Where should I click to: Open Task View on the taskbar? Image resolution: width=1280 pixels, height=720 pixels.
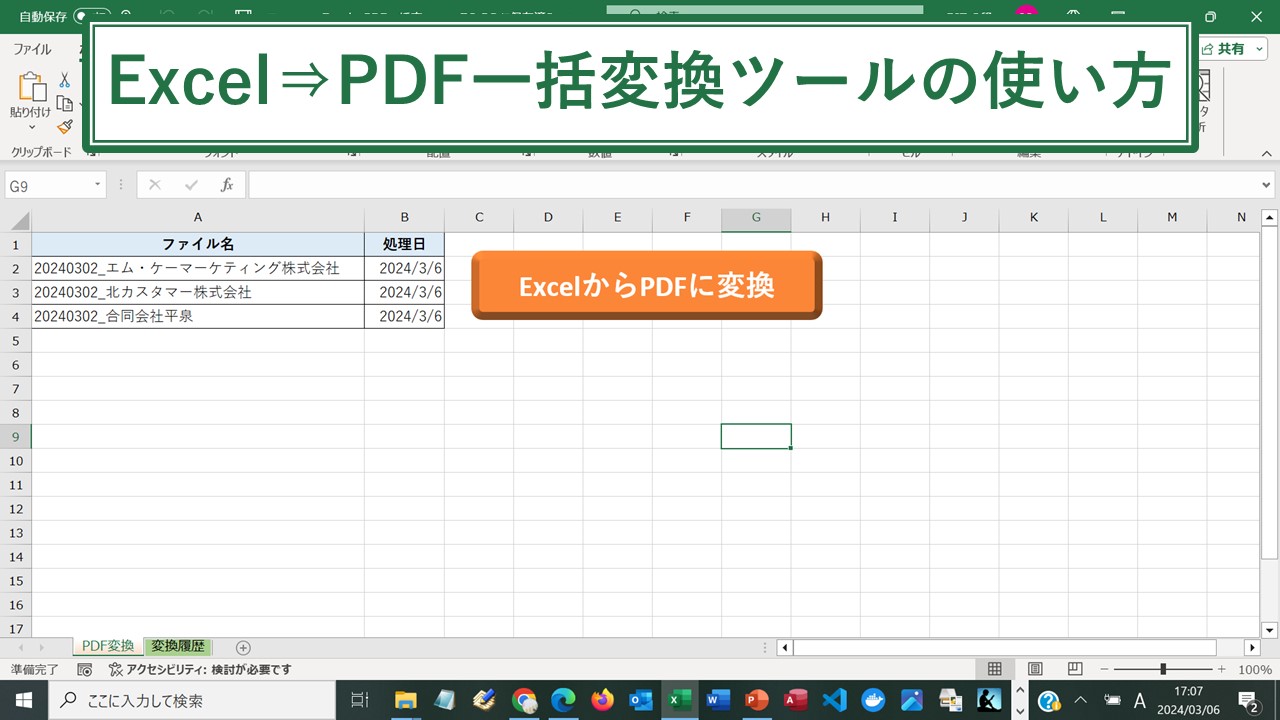click(361, 700)
